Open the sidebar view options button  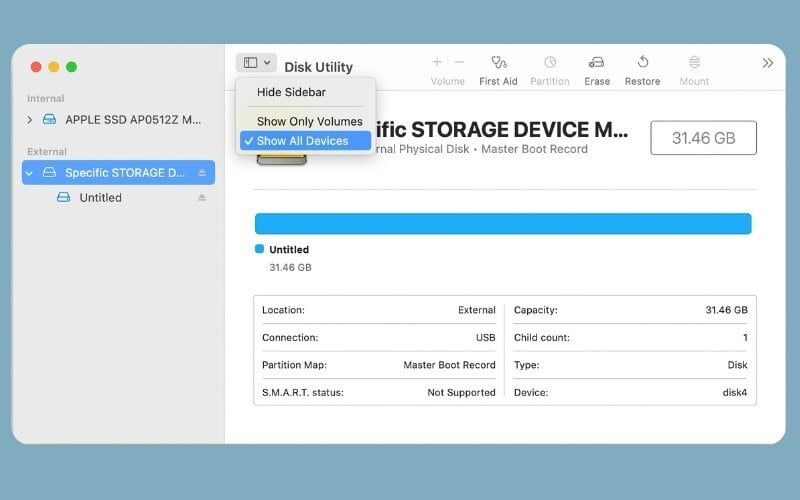[x=256, y=63]
